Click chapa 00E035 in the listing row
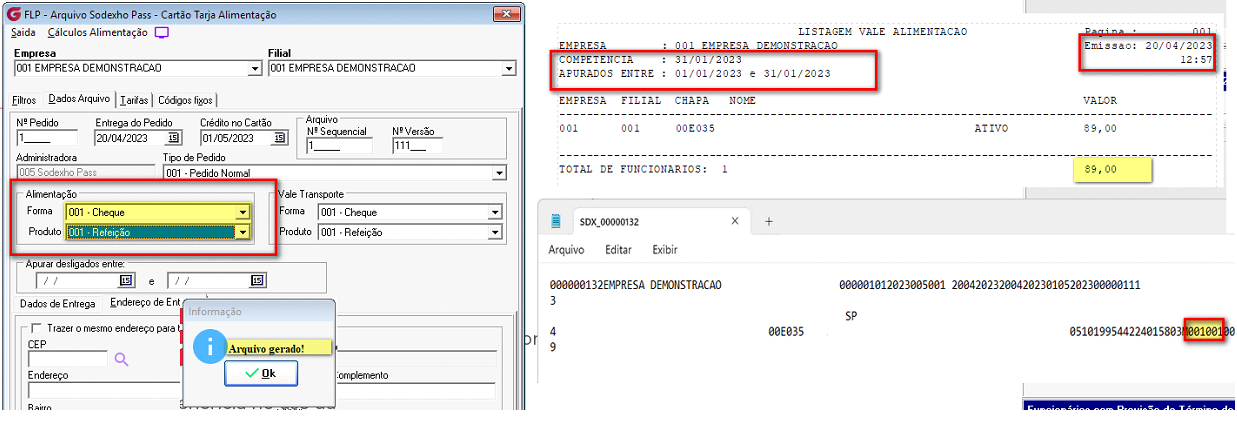The width and height of the screenshot is (1237, 426). click(x=696, y=128)
